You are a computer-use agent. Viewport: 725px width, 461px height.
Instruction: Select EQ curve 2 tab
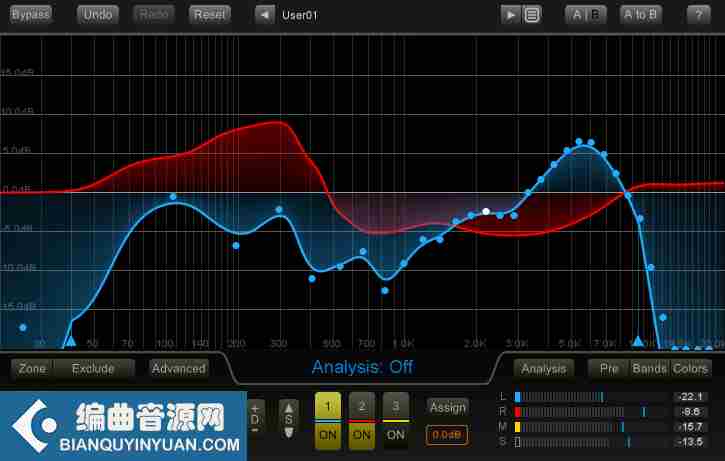[362, 406]
